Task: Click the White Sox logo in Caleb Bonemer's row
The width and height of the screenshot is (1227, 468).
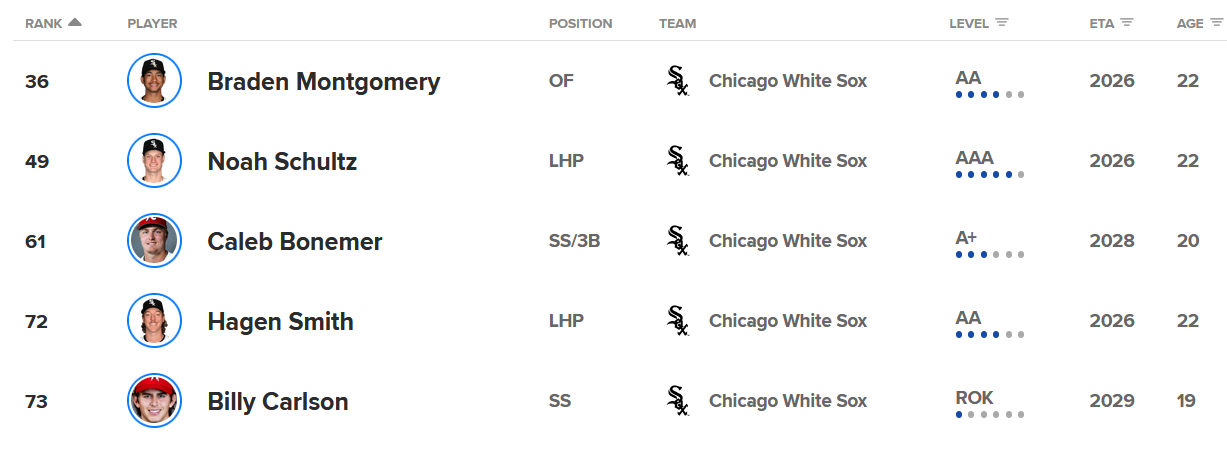Action: click(x=678, y=241)
